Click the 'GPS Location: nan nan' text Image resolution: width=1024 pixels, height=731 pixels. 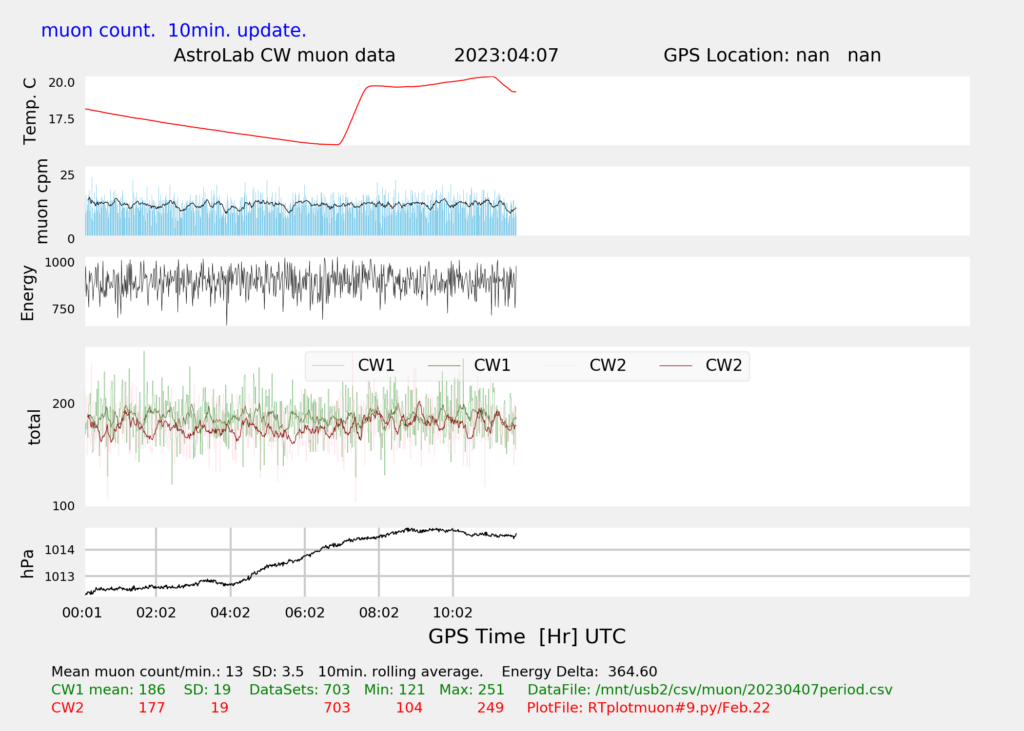point(772,55)
